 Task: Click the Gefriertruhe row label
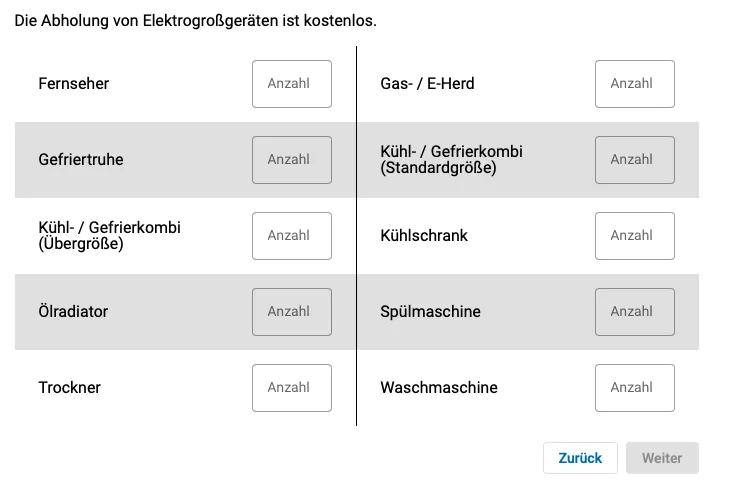pos(81,160)
